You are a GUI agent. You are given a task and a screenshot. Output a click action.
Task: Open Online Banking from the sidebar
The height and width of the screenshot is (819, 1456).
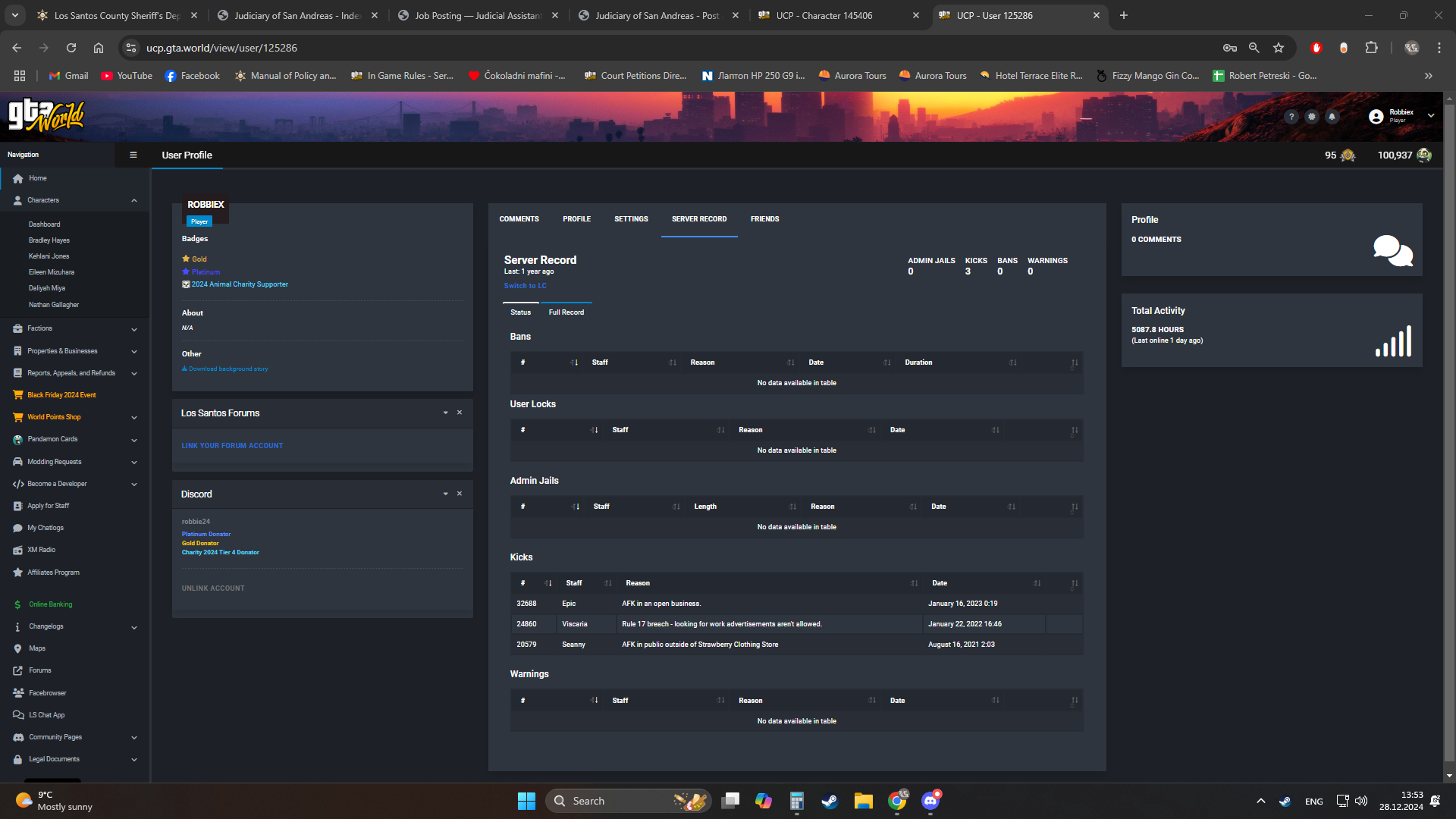coord(51,604)
